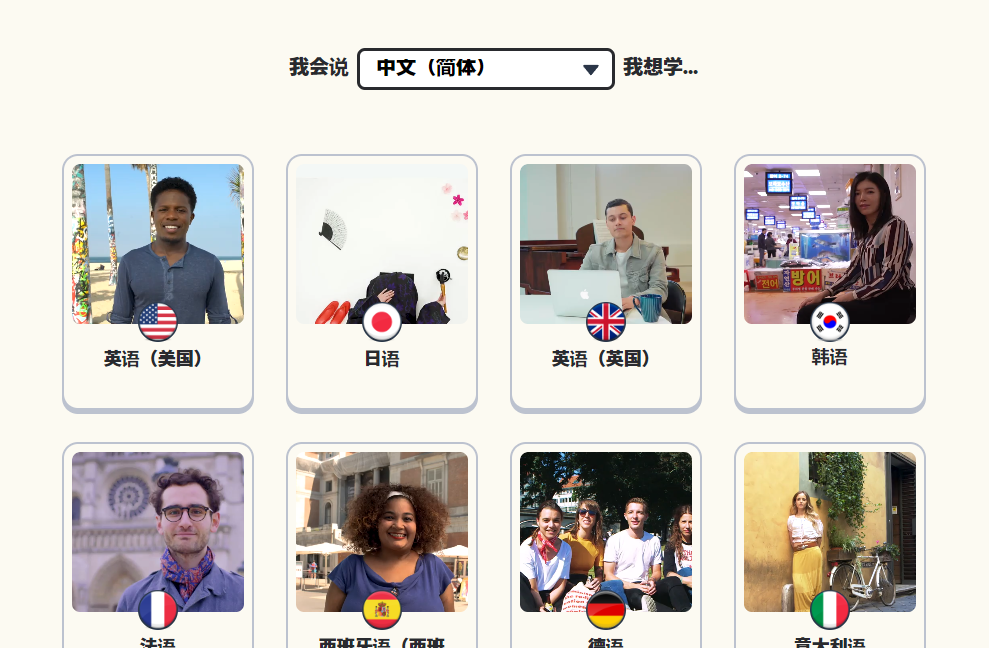Click the dropdown arrow in language selector

[x=590, y=69]
